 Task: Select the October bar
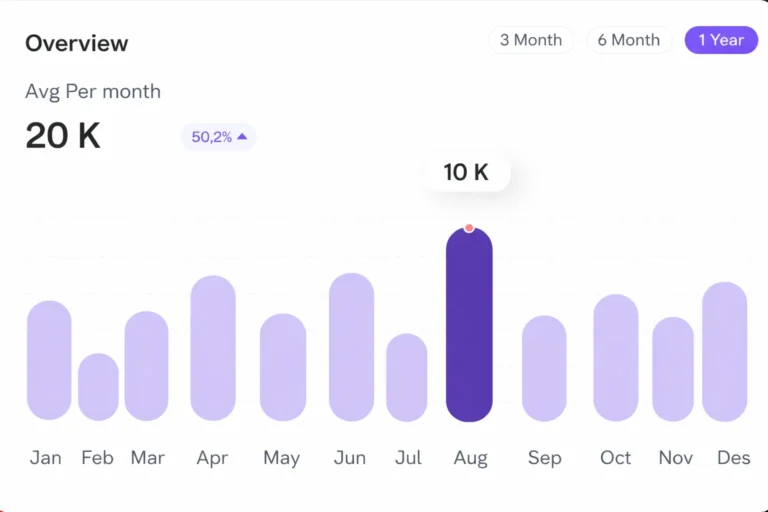click(x=615, y=357)
